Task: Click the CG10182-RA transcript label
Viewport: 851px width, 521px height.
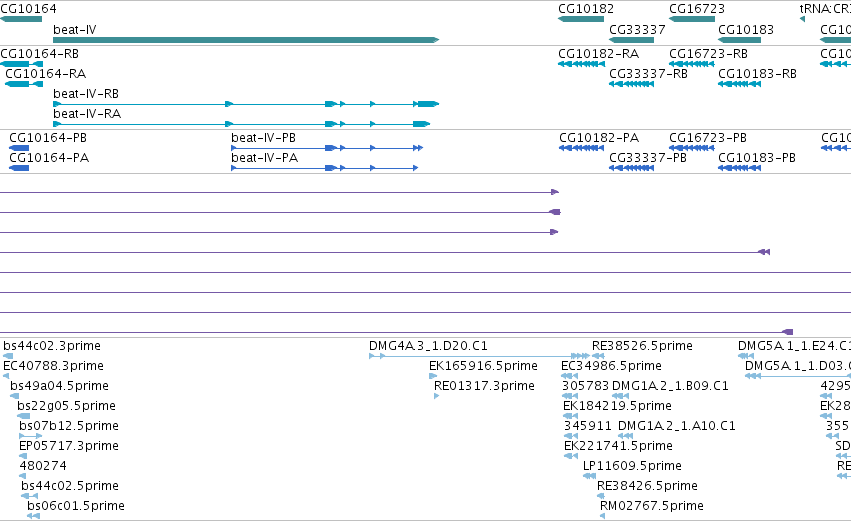Action: pyautogui.click(x=599, y=54)
